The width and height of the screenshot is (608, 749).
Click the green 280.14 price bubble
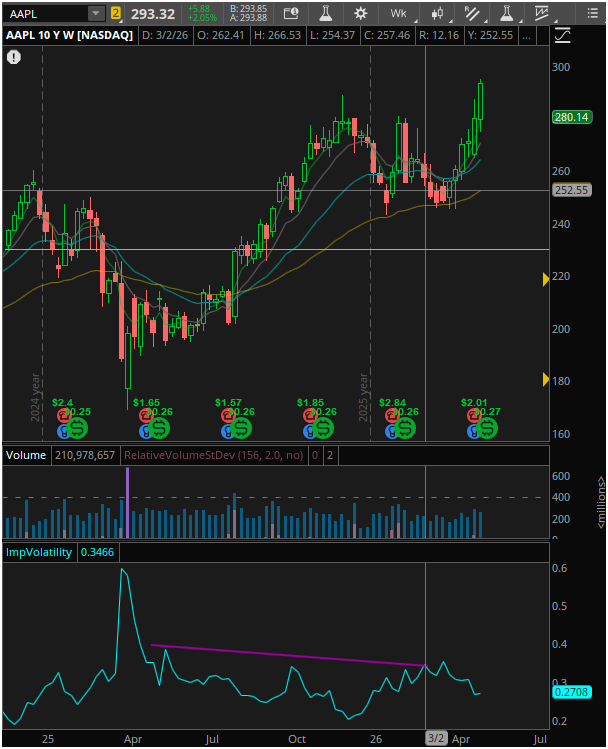click(572, 117)
